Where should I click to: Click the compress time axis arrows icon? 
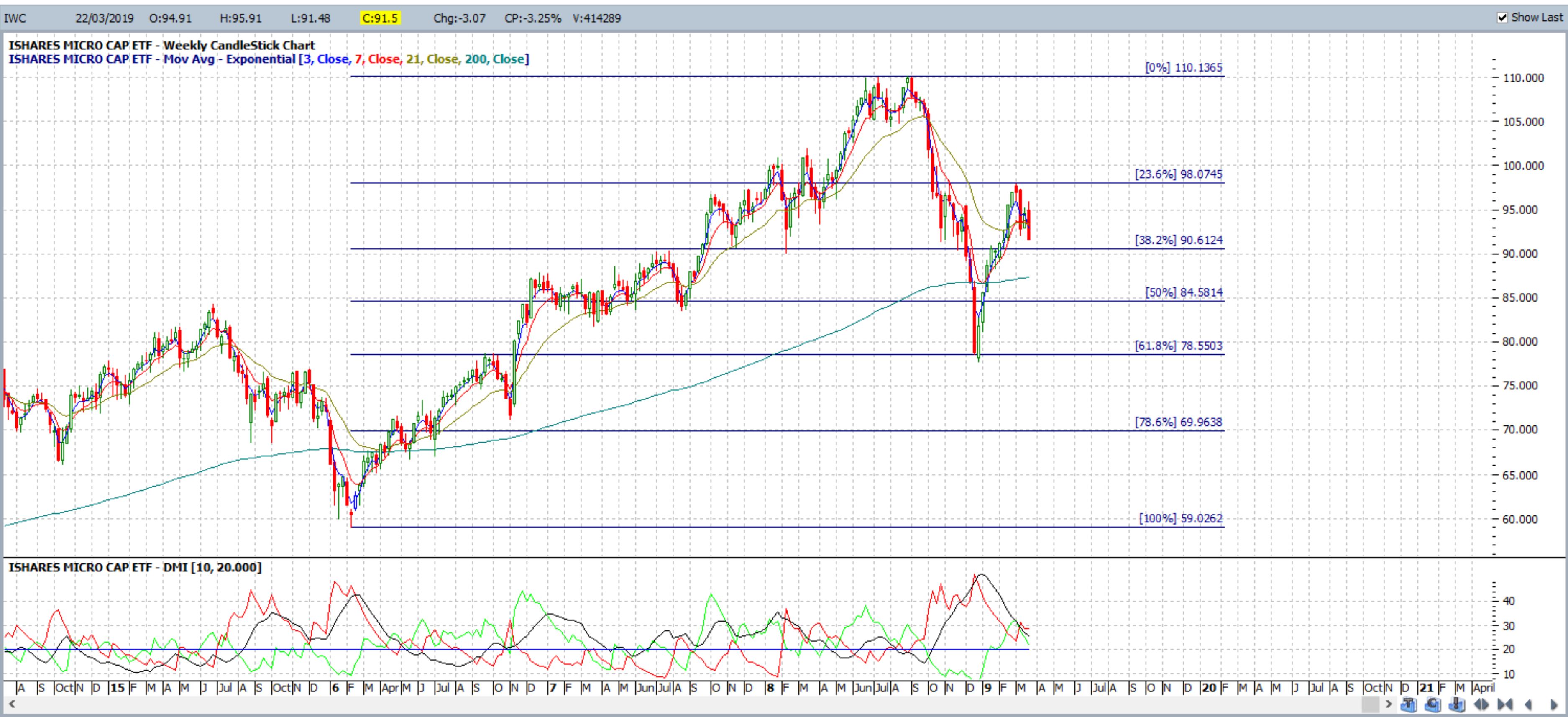pyautogui.click(x=1505, y=705)
